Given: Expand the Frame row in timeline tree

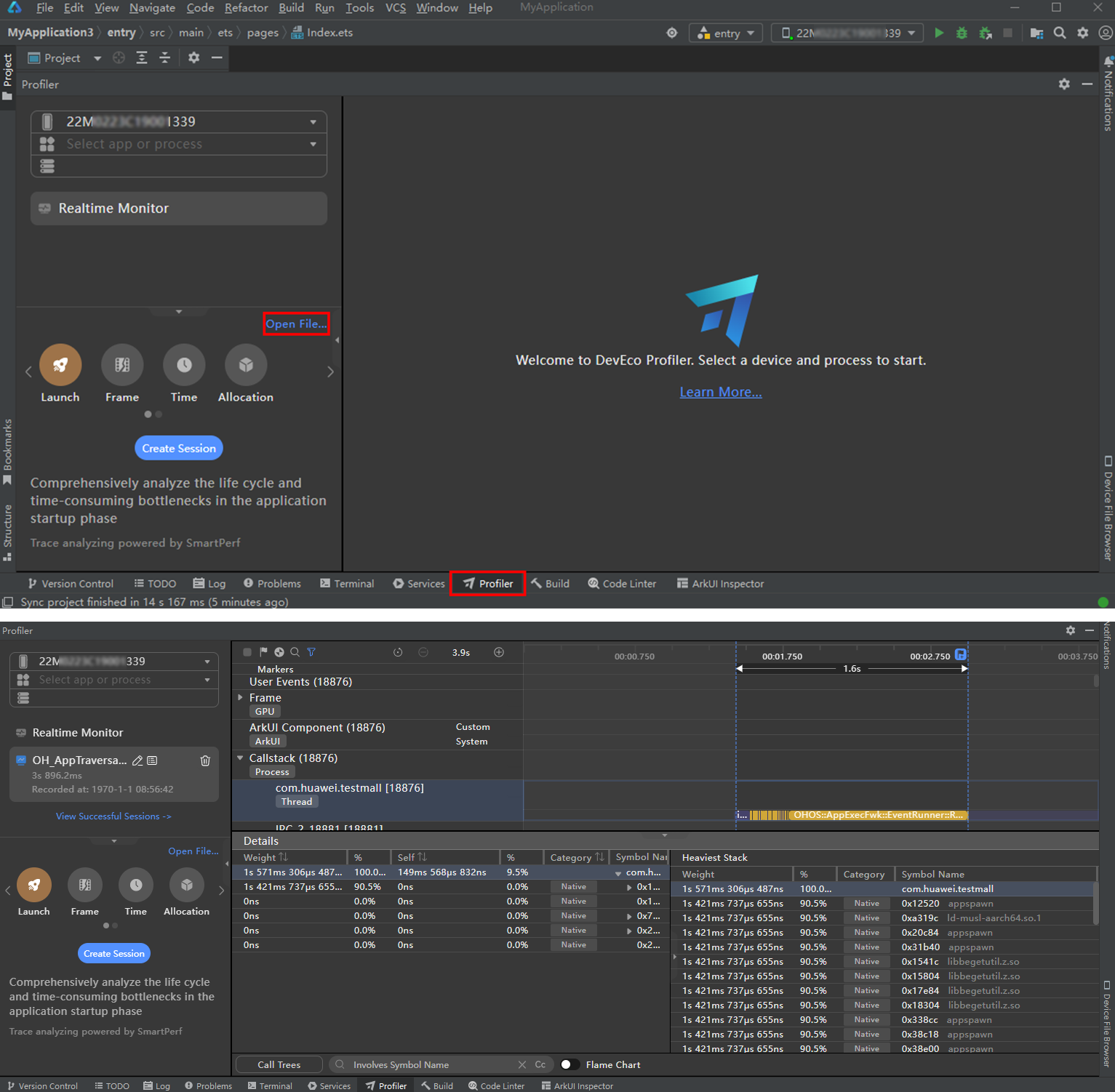Looking at the screenshot, I should coord(241,697).
